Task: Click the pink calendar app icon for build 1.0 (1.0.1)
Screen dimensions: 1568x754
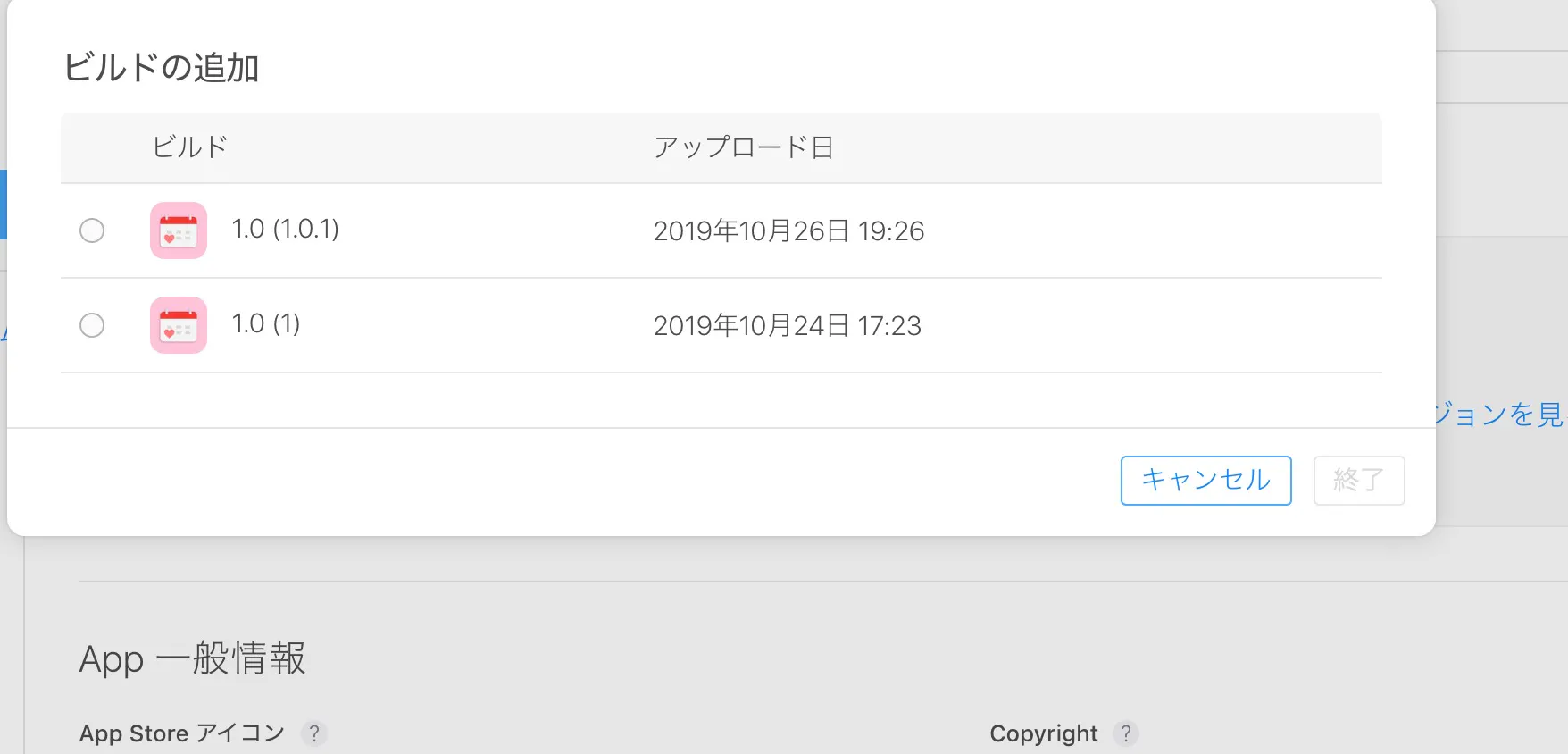Action: 178,230
